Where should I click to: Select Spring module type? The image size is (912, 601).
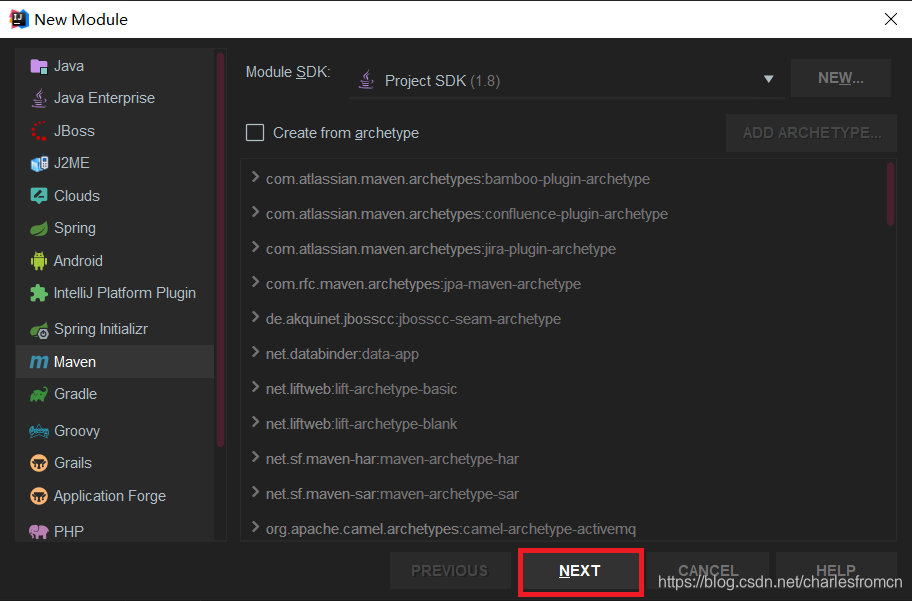tap(115, 228)
